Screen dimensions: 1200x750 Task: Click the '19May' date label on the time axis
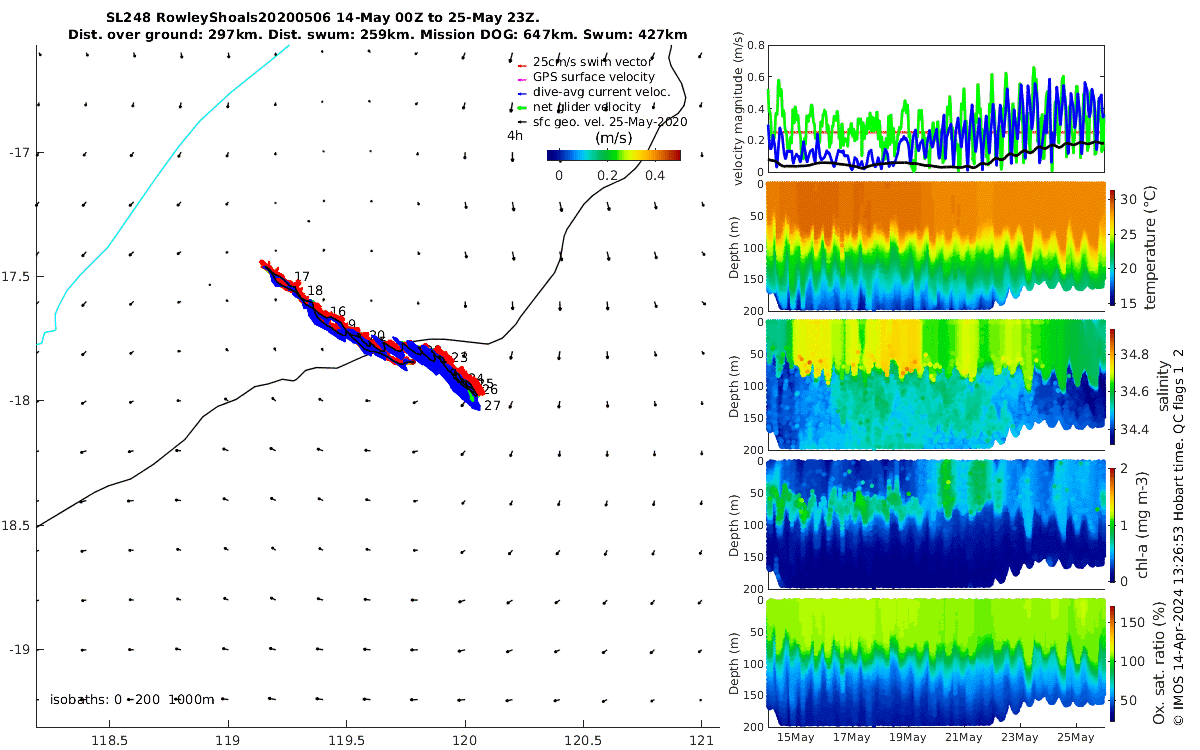click(908, 738)
